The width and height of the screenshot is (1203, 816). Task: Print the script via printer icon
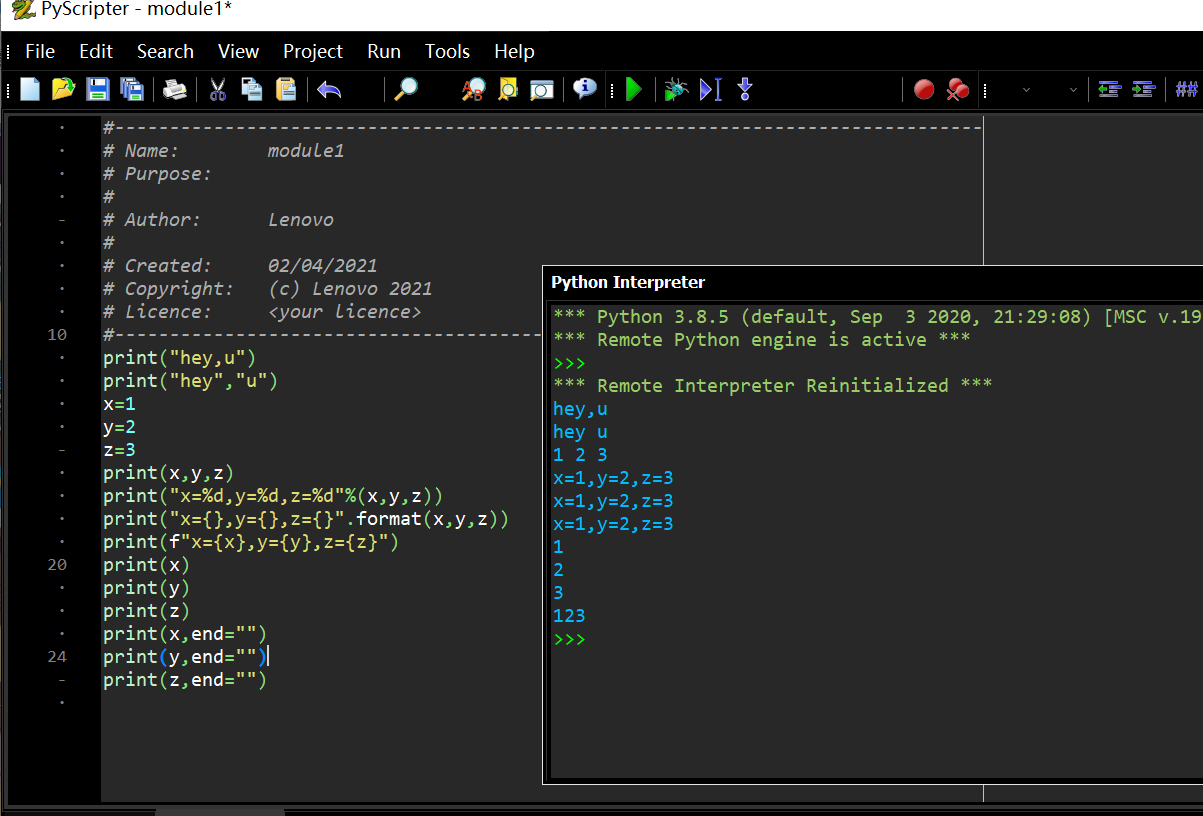pyautogui.click(x=175, y=90)
